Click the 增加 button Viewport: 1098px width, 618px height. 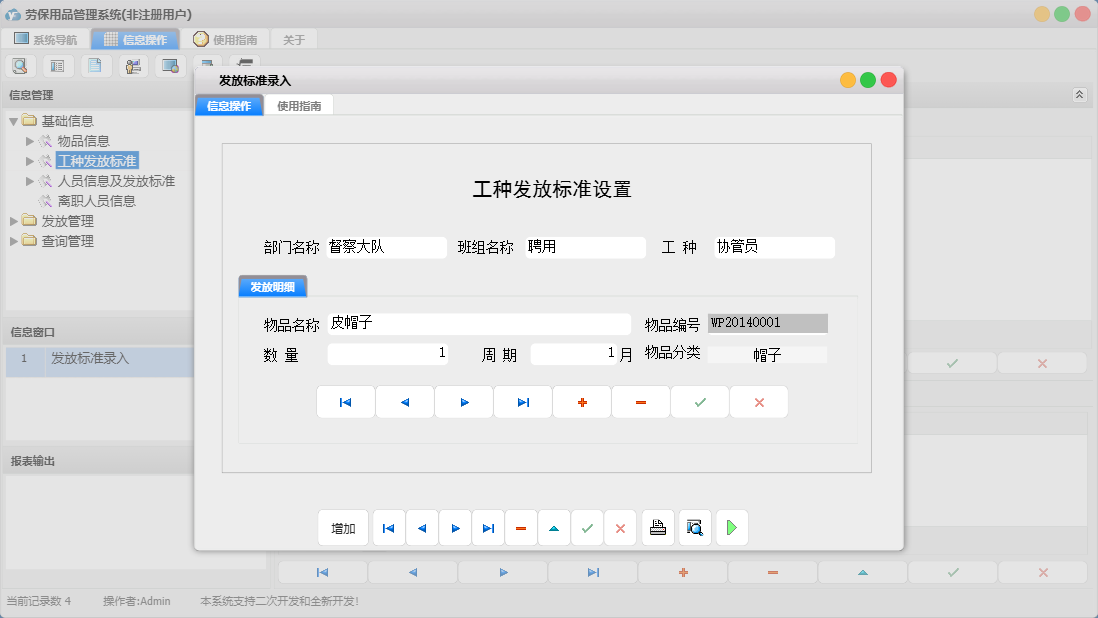[343, 528]
